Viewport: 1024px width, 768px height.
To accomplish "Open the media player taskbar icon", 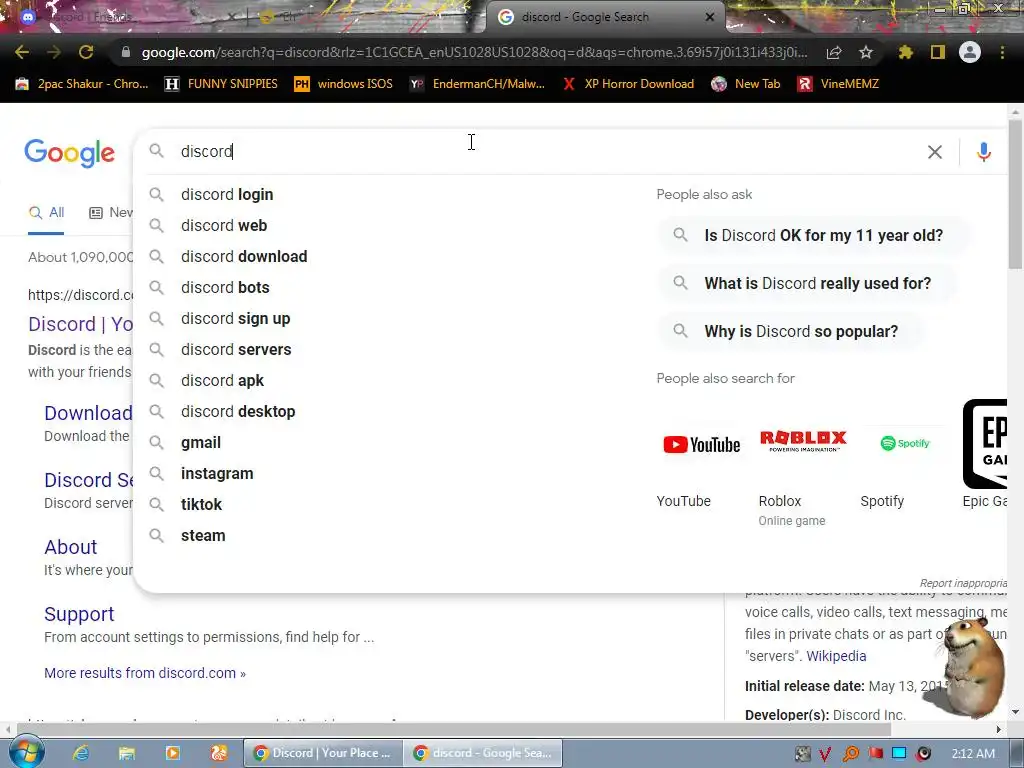I will coord(172,753).
